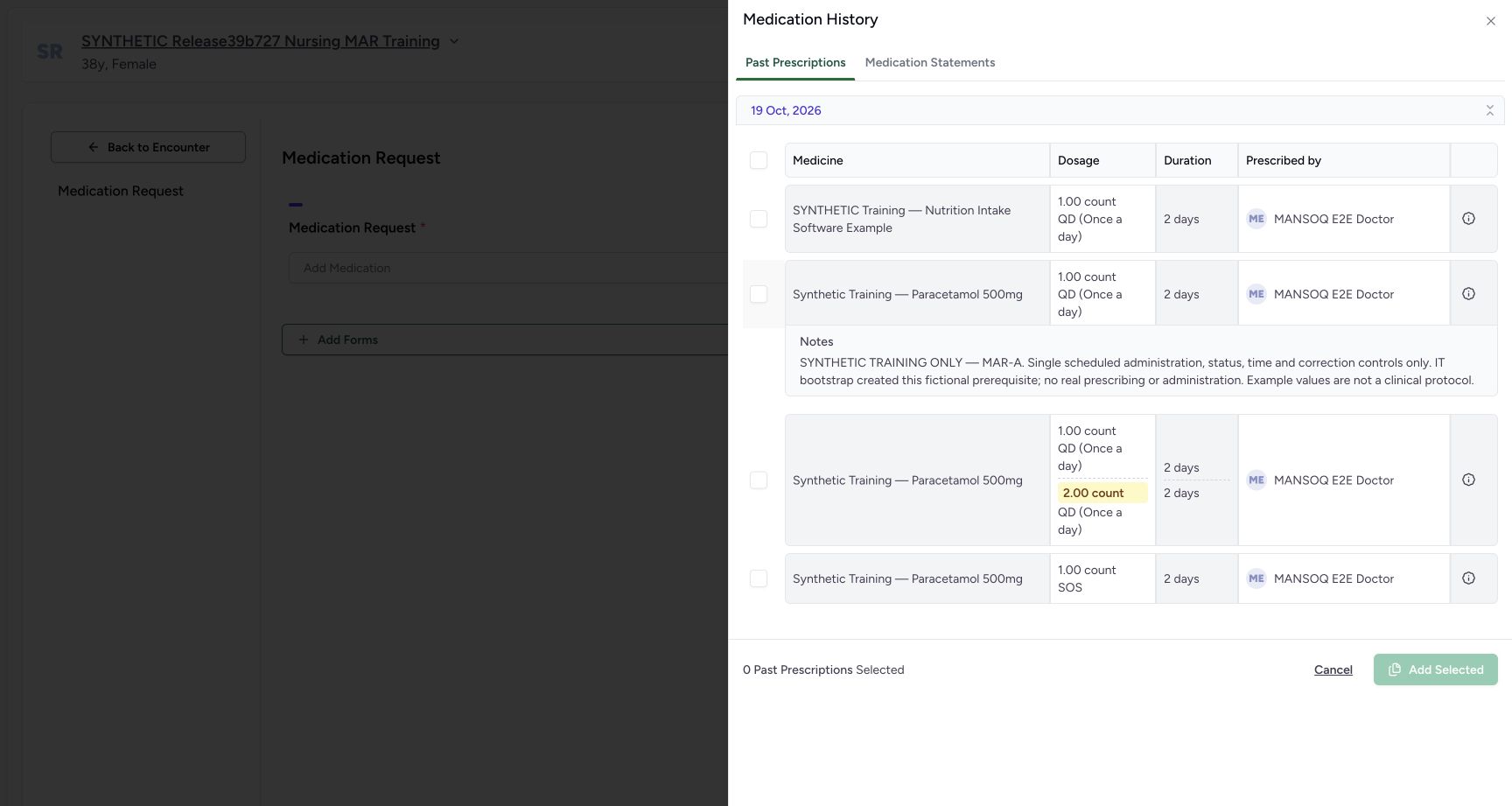The image size is (1512, 806).
Task: Open patient name SYNTHETIC Release39b727 link
Action: click(x=261, y=41)
